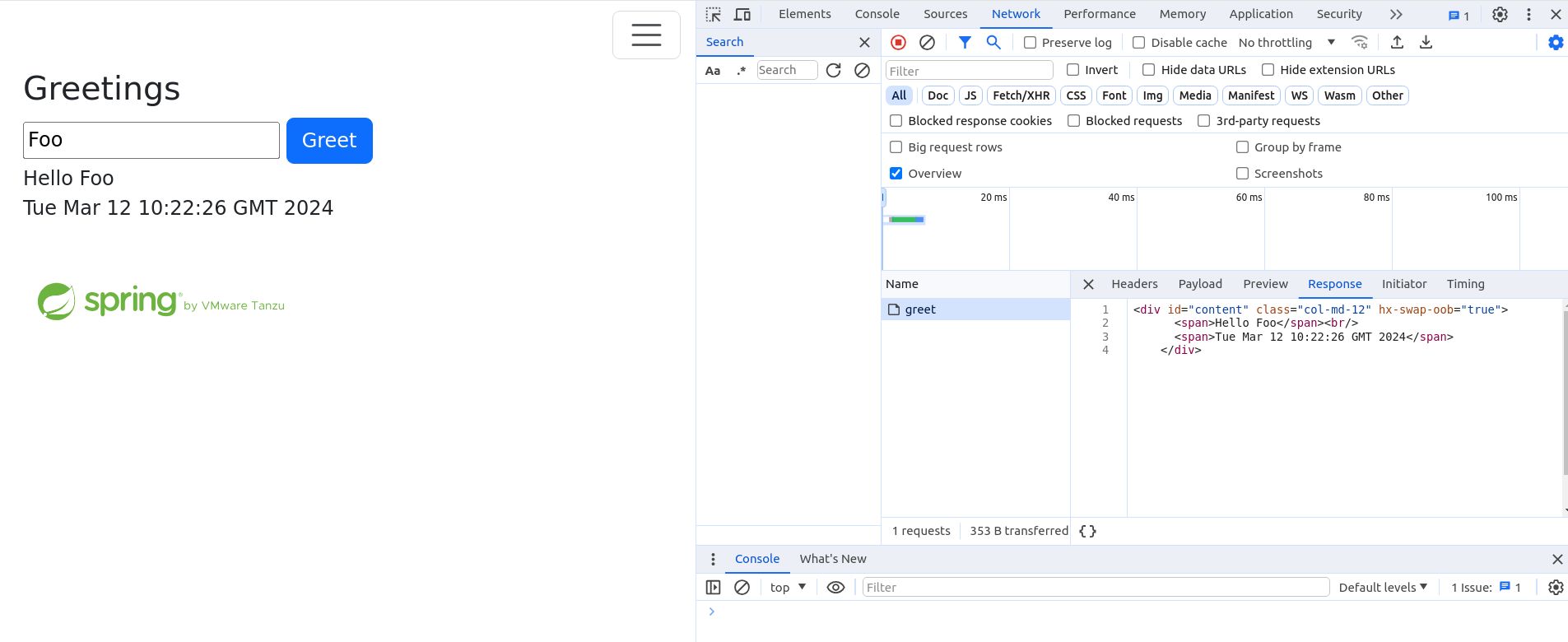Screen dimensions: 1568x642
Task: Click the console Filter field
Action: [x=1096, y=588]
